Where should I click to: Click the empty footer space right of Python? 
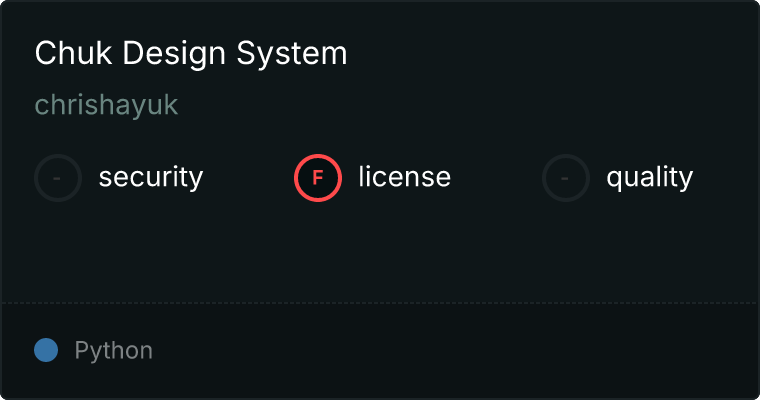click(450, 351)
